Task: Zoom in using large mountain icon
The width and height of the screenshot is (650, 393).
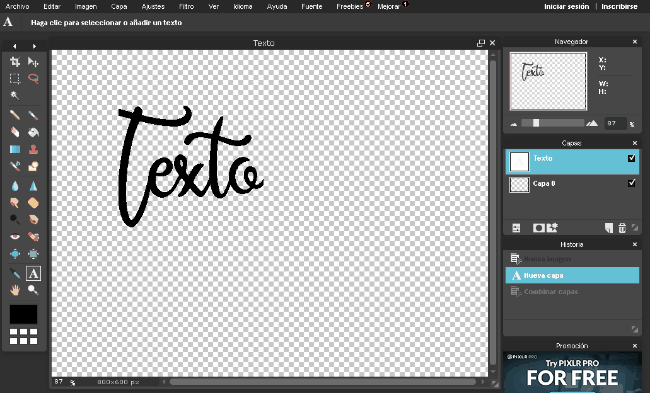Action: point(592,123)
